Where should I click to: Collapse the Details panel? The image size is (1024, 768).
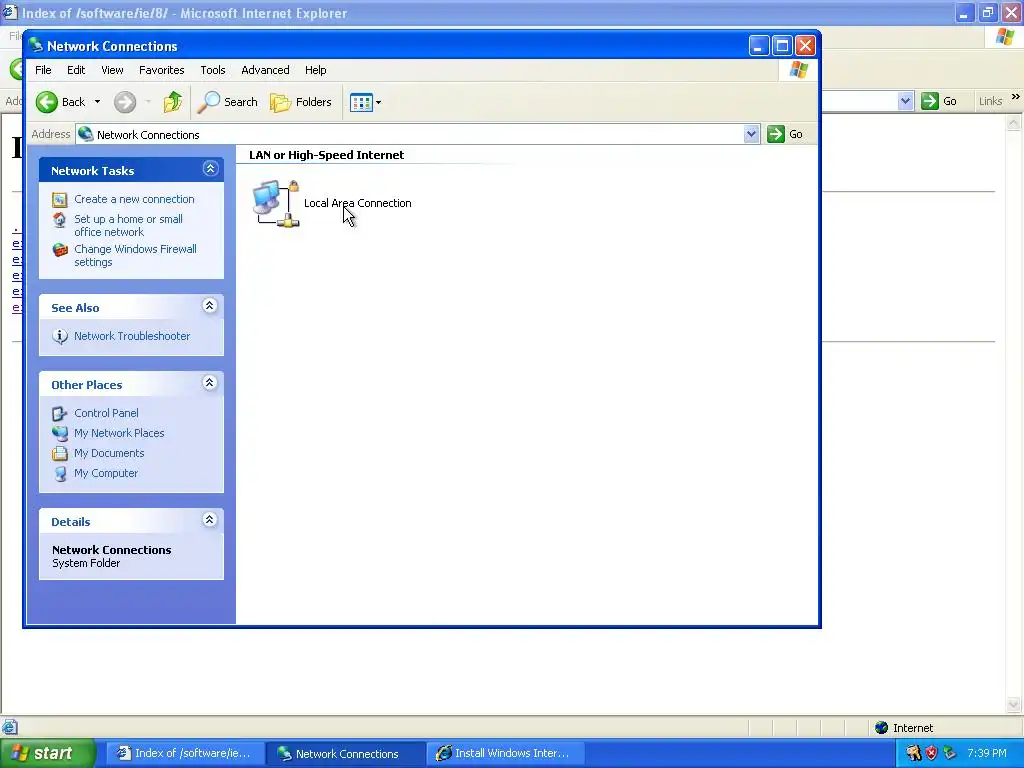click(210, 520)
